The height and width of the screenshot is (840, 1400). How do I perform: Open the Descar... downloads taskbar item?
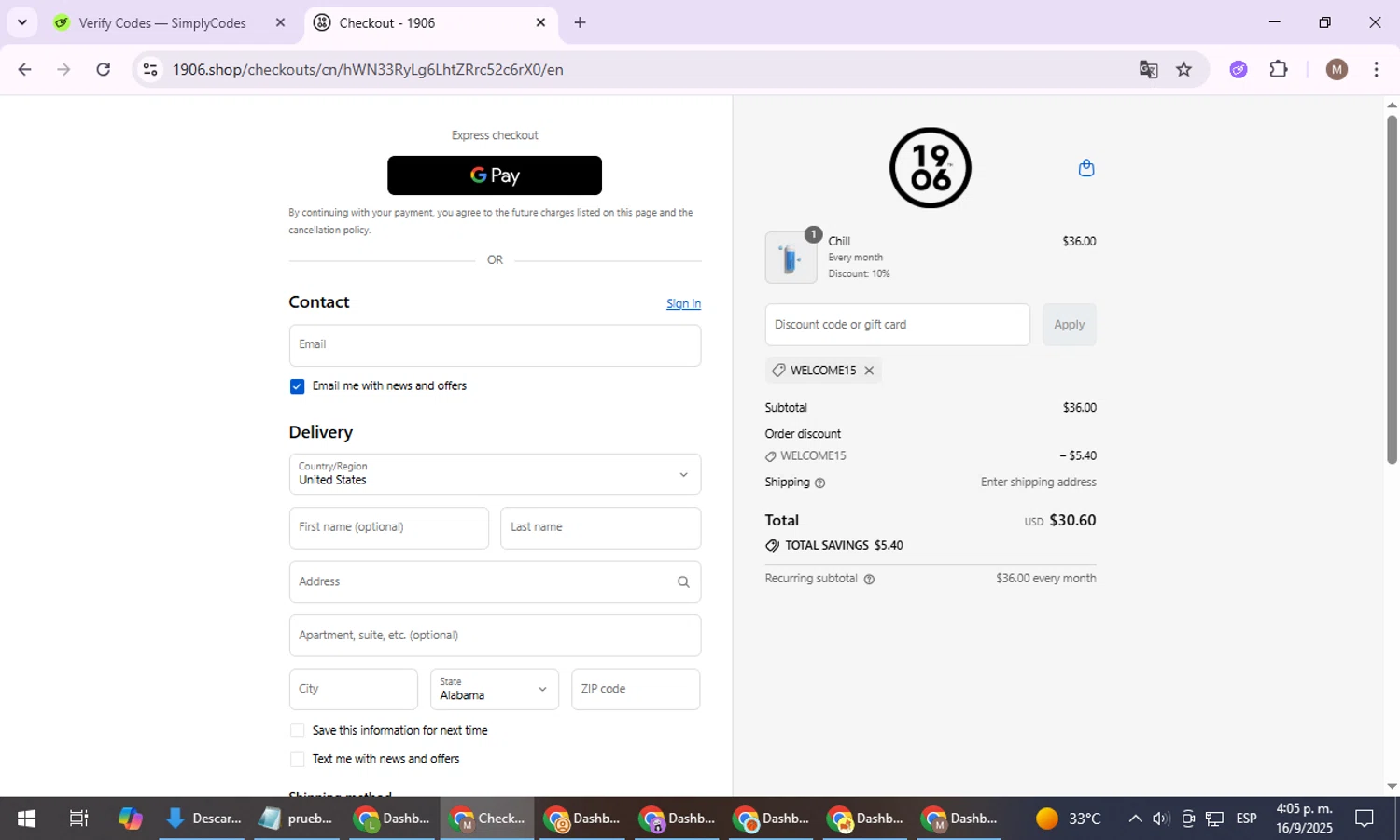click(203, 819)
